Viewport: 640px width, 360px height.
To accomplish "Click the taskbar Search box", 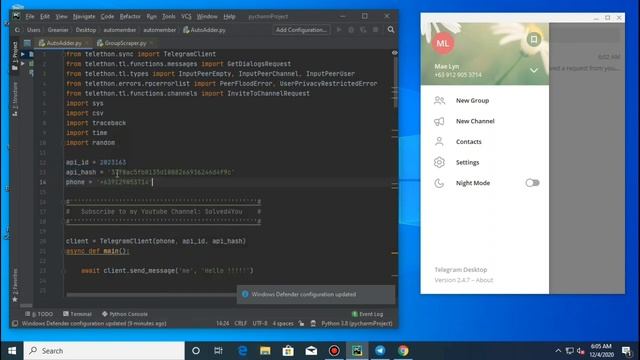I will click(104, 351).
